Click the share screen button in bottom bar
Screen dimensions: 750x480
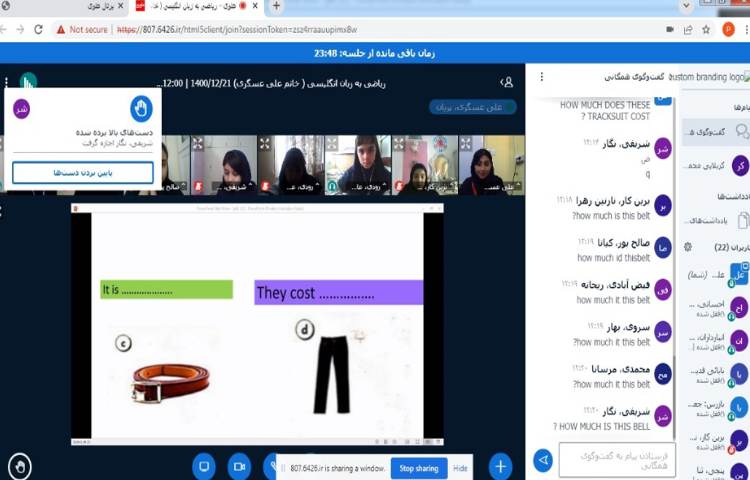pyautogui.click(x=204, y=466)
